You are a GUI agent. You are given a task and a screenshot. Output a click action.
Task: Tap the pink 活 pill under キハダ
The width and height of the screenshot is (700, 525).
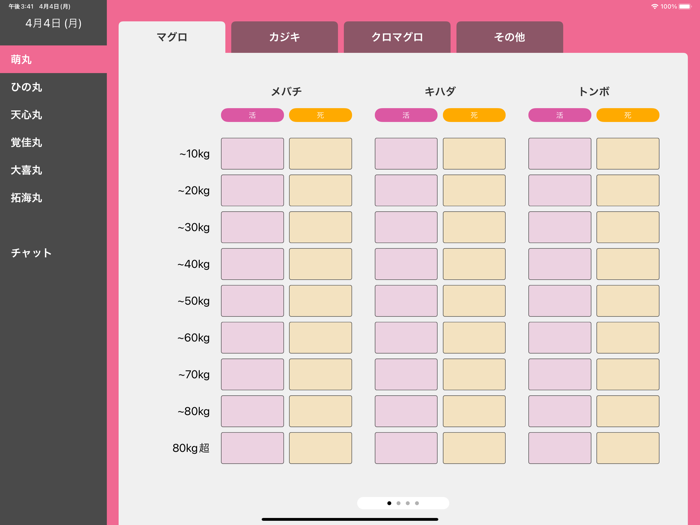[x=406, y=115]
